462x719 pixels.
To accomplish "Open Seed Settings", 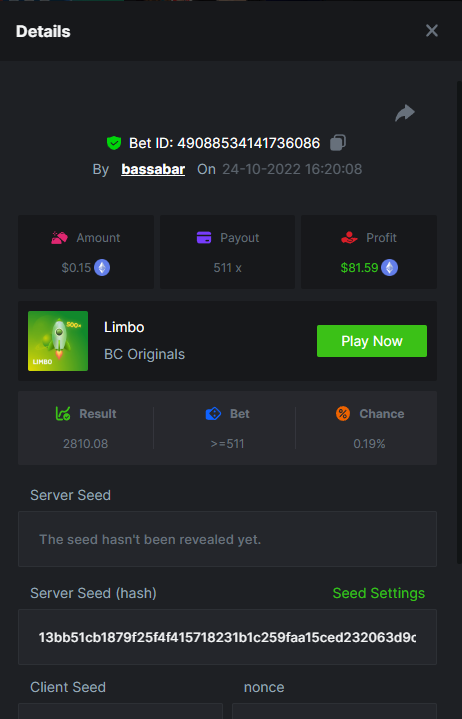I will pos(379,593).
